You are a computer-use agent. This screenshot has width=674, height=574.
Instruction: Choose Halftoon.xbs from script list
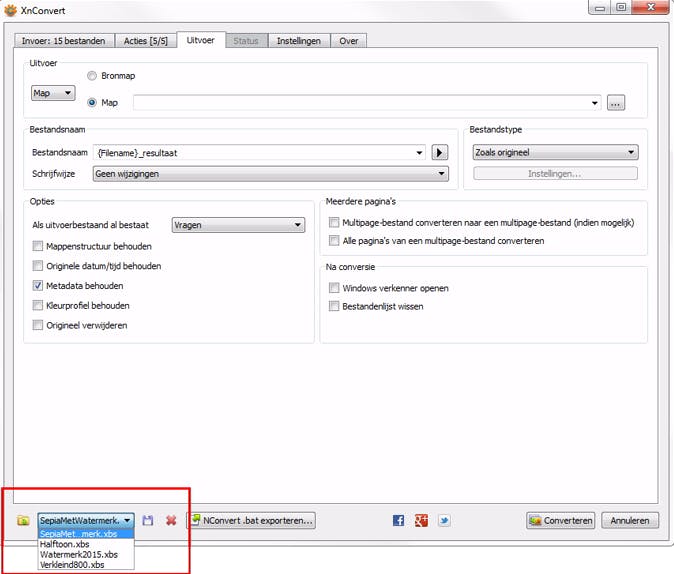pyautogui.click(x=86, y=544)
